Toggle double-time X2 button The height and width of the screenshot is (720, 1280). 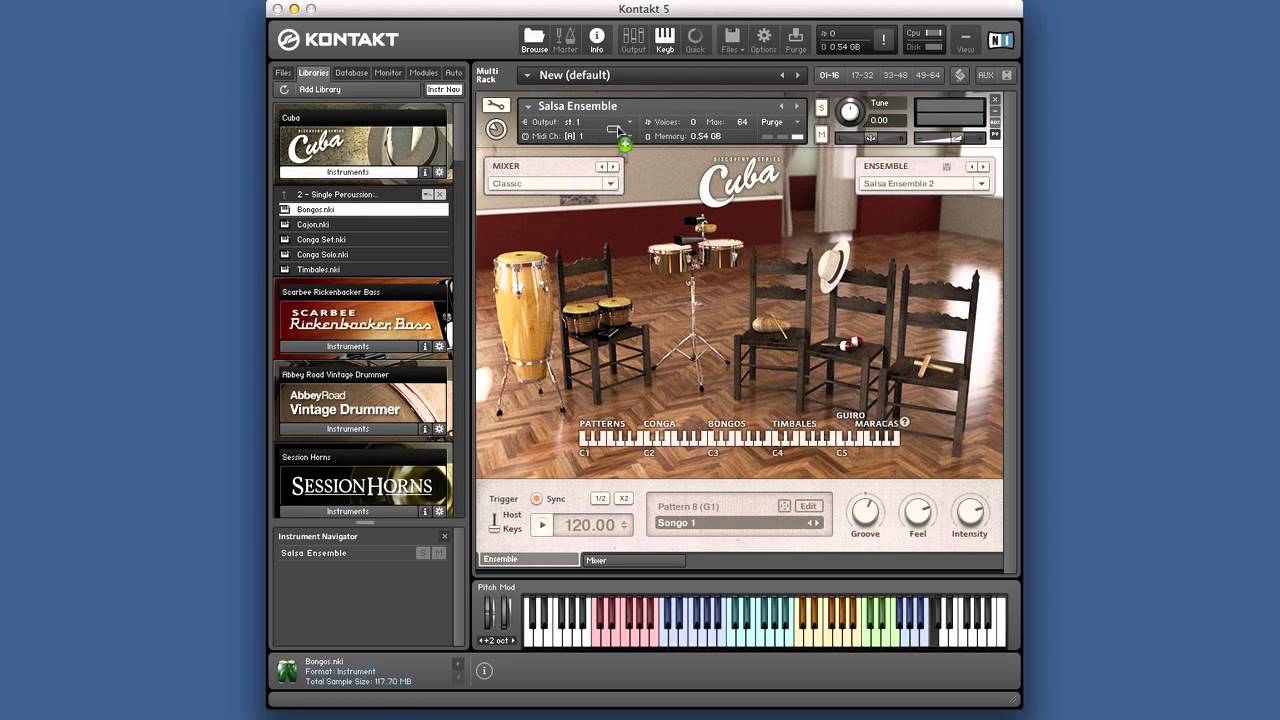pos(624,498)
